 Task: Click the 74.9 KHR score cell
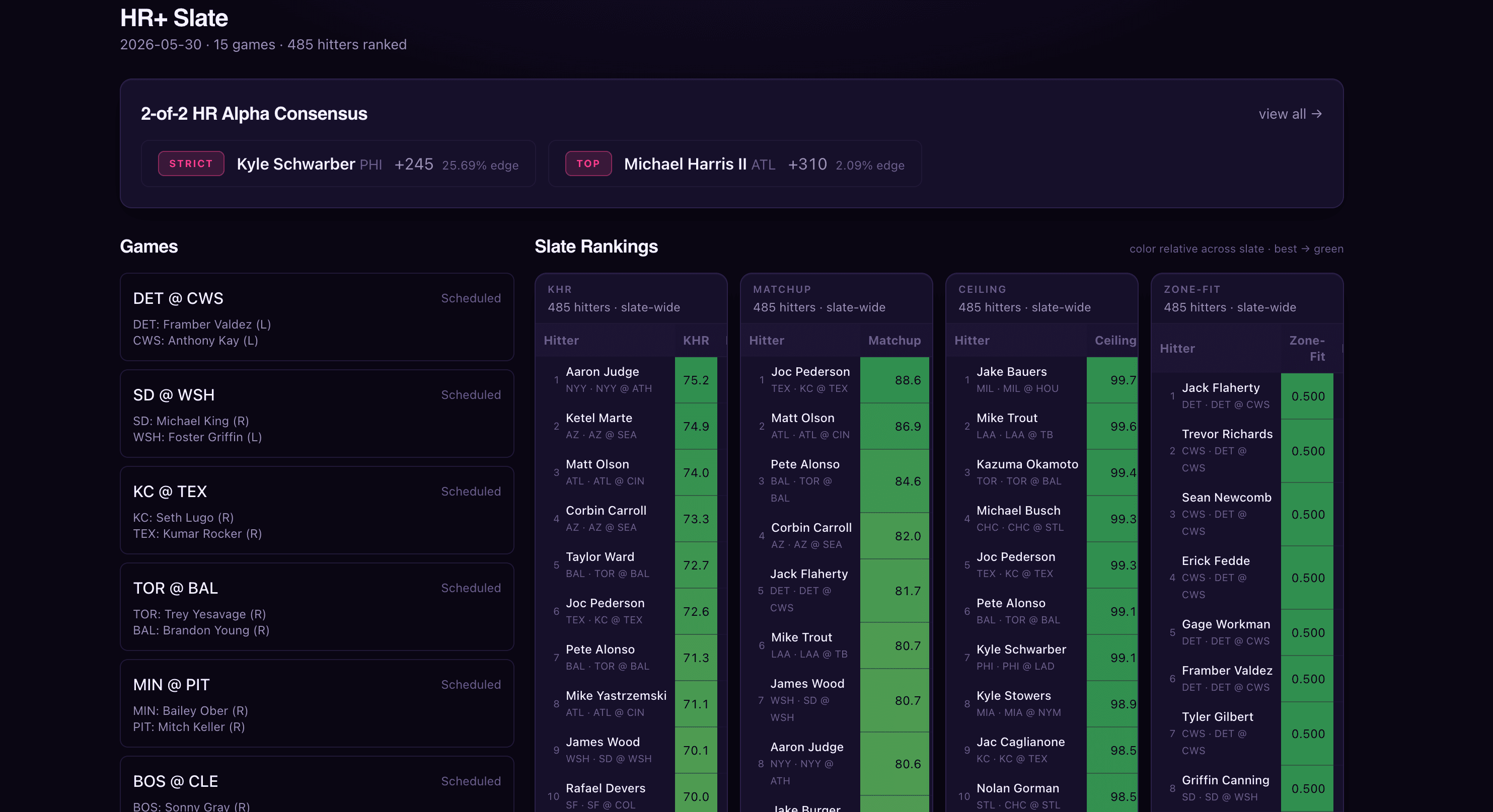pos(696,426)
